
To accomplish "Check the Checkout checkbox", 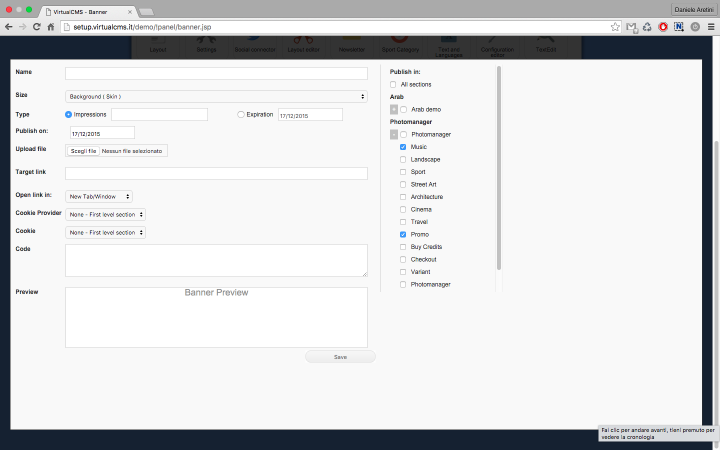I will (403, 259).
